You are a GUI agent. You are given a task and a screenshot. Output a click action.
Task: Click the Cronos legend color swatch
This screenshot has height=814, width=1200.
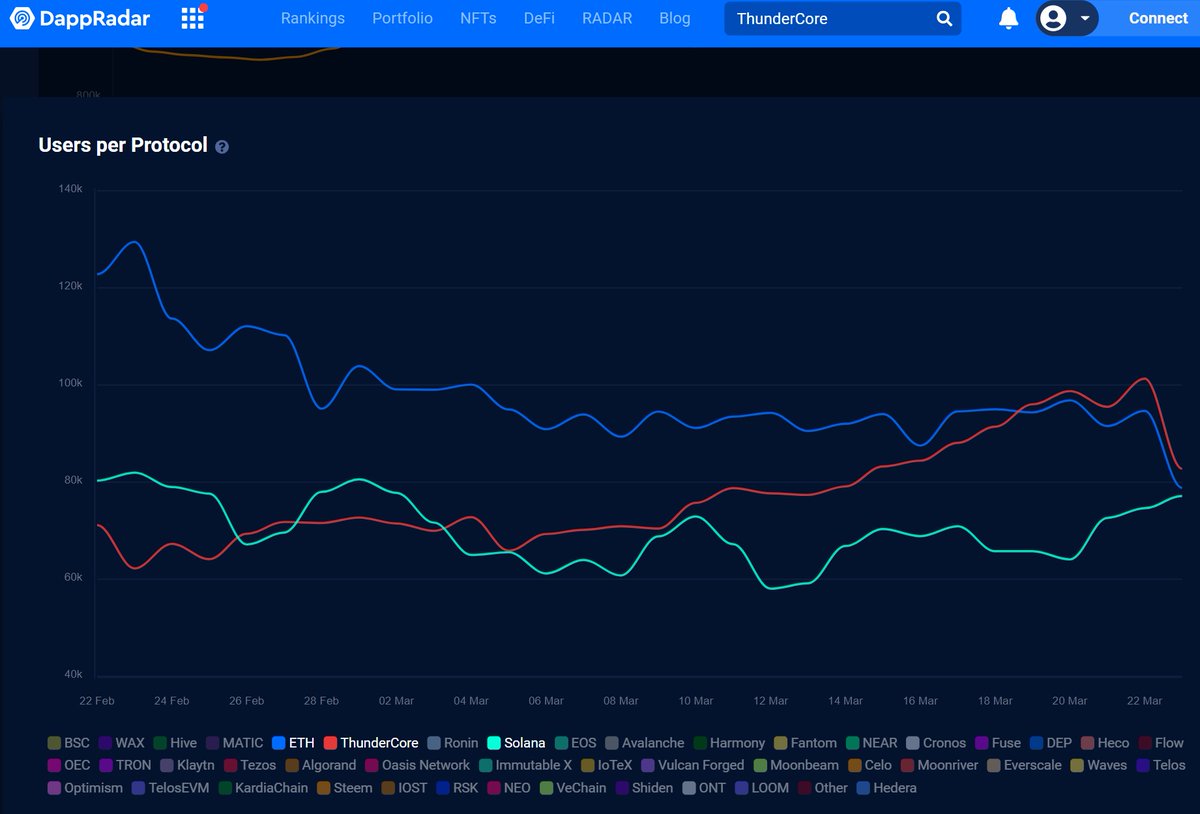[913, 743]
